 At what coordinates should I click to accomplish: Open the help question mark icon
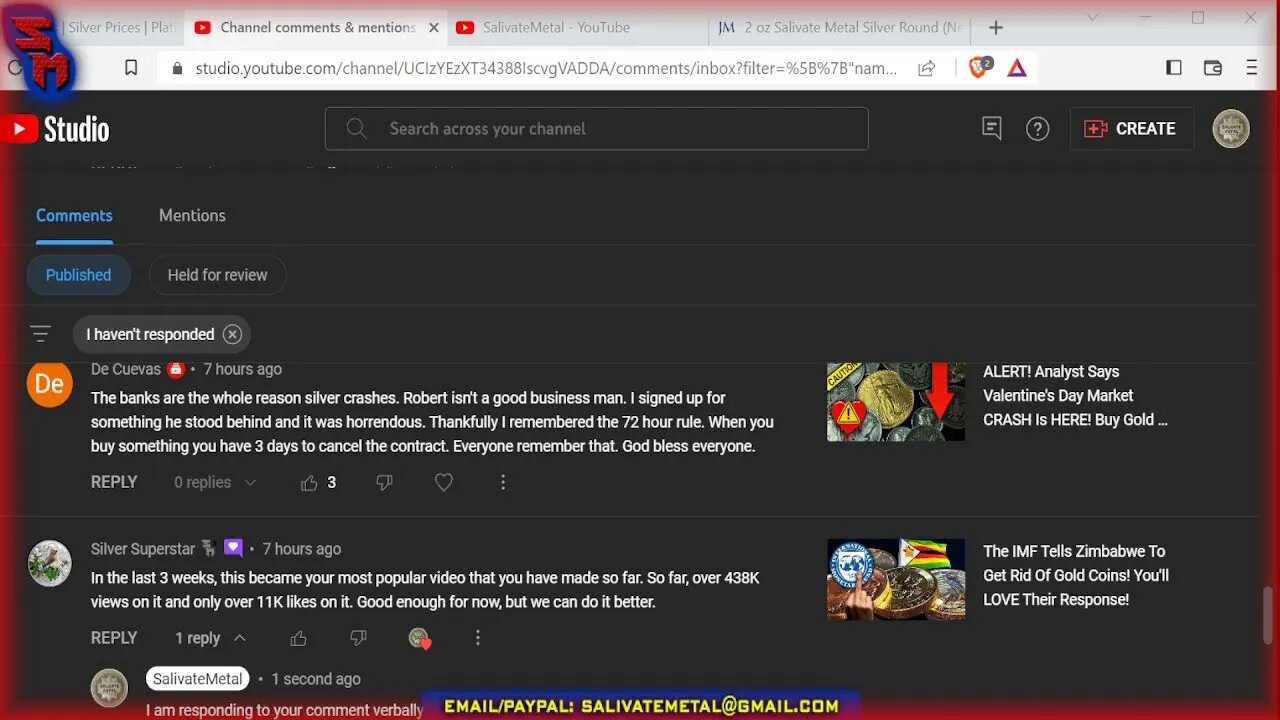(x=1038, y=129)
